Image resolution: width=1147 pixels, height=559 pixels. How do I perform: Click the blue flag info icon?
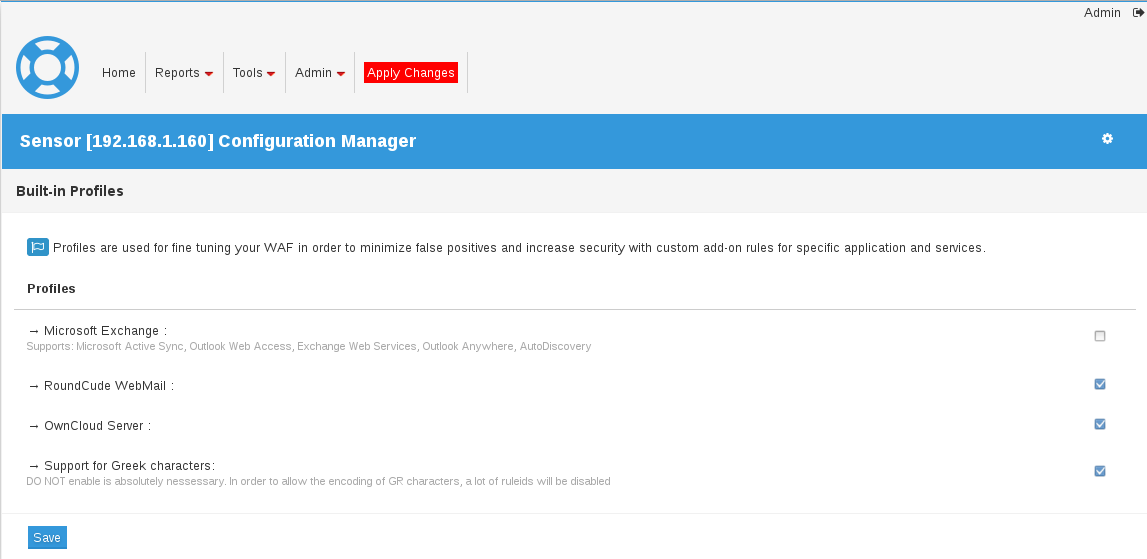click(38, 247)
